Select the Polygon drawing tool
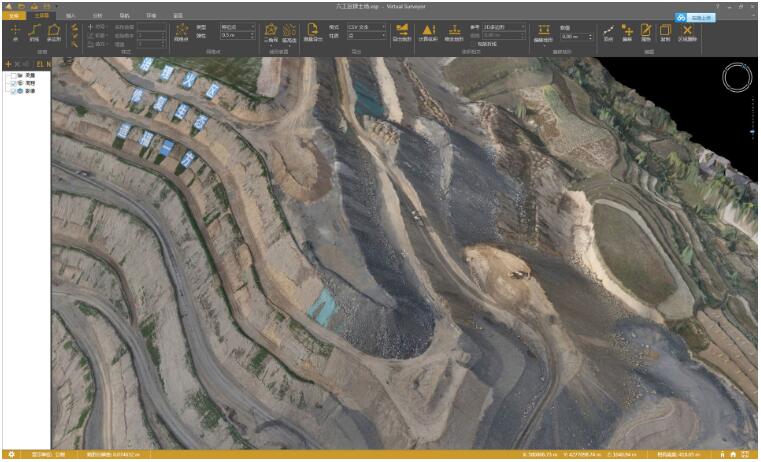 coord(53,35)
